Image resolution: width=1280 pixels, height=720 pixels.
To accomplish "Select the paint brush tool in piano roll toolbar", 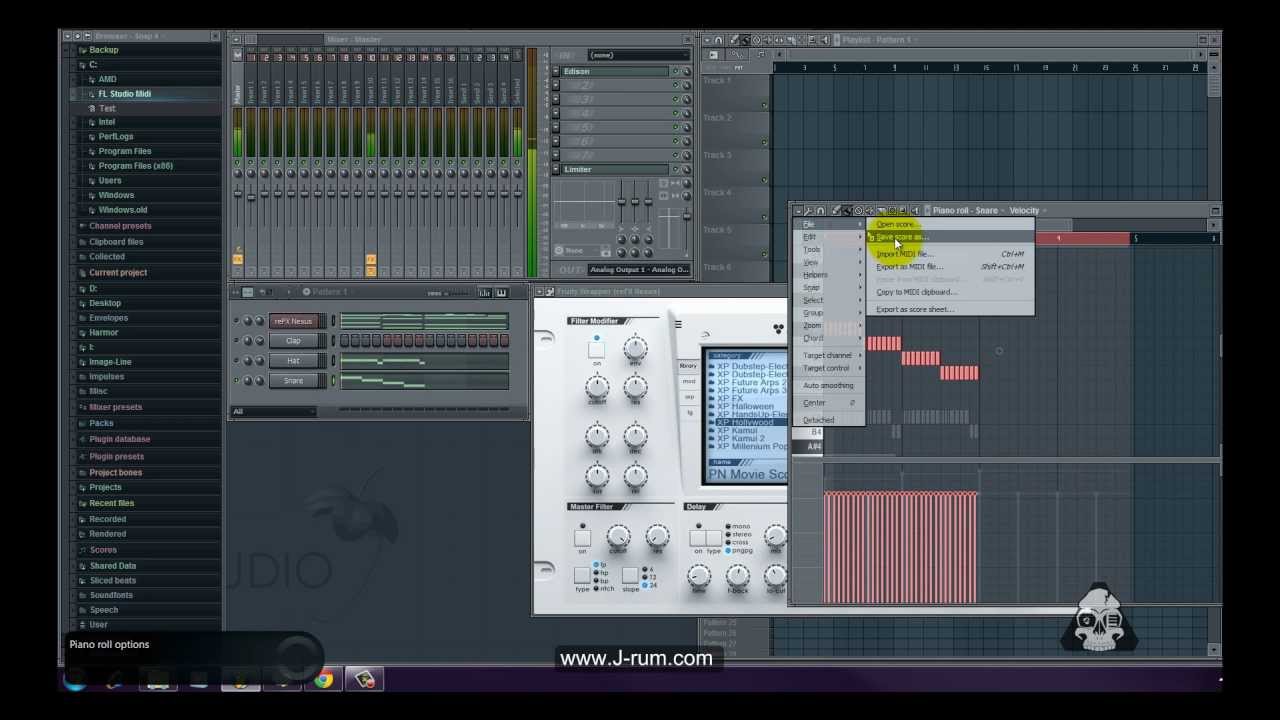I will [848, 210].
